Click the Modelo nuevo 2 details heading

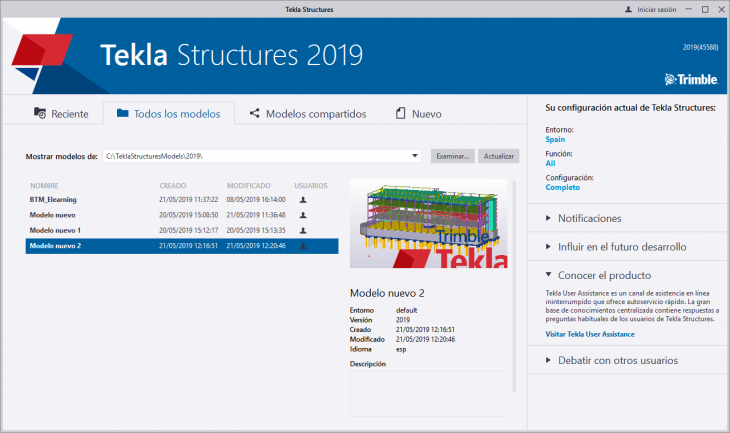pyautogui.click(x=387, y=293)
